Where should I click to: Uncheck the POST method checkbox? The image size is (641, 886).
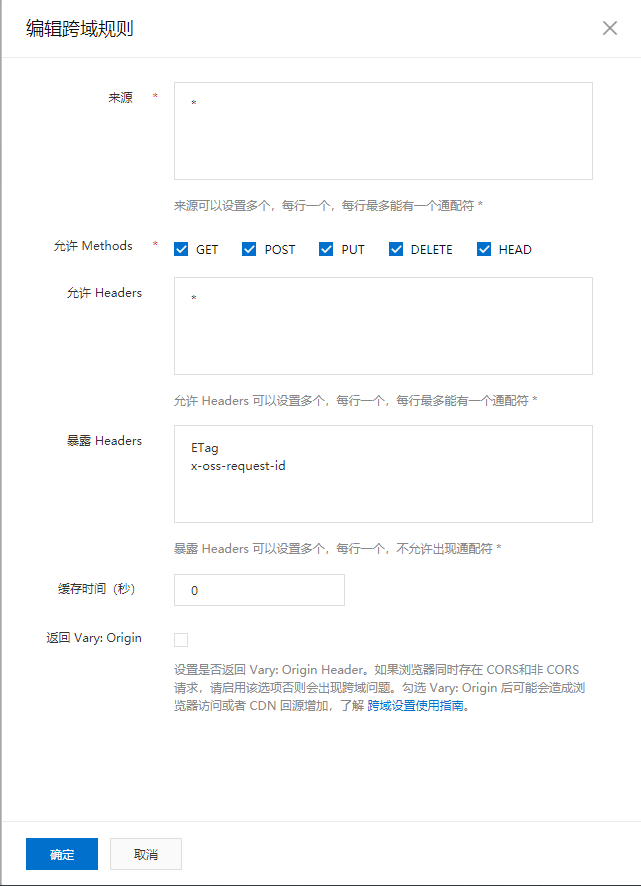click(x=249, y=249)
